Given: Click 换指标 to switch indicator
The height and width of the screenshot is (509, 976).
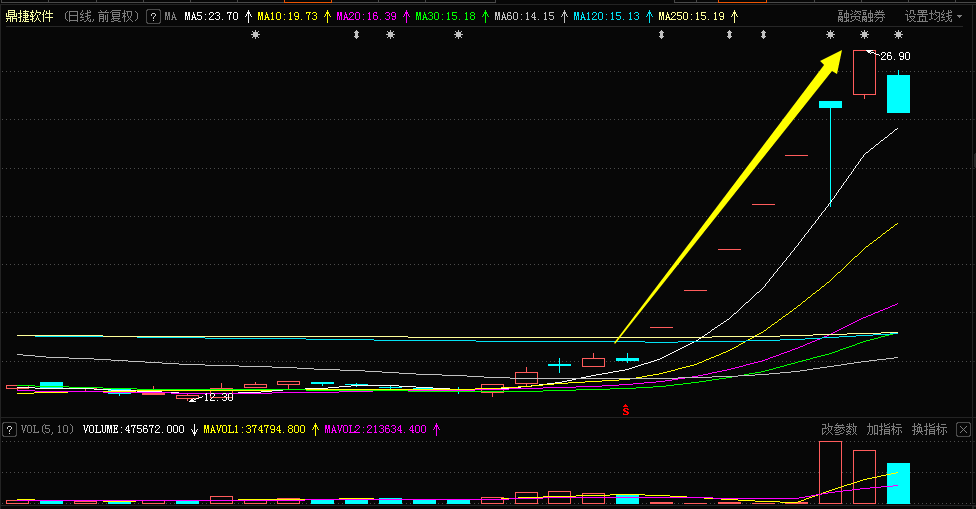Looking at the screenshot, I should point(929,429).
